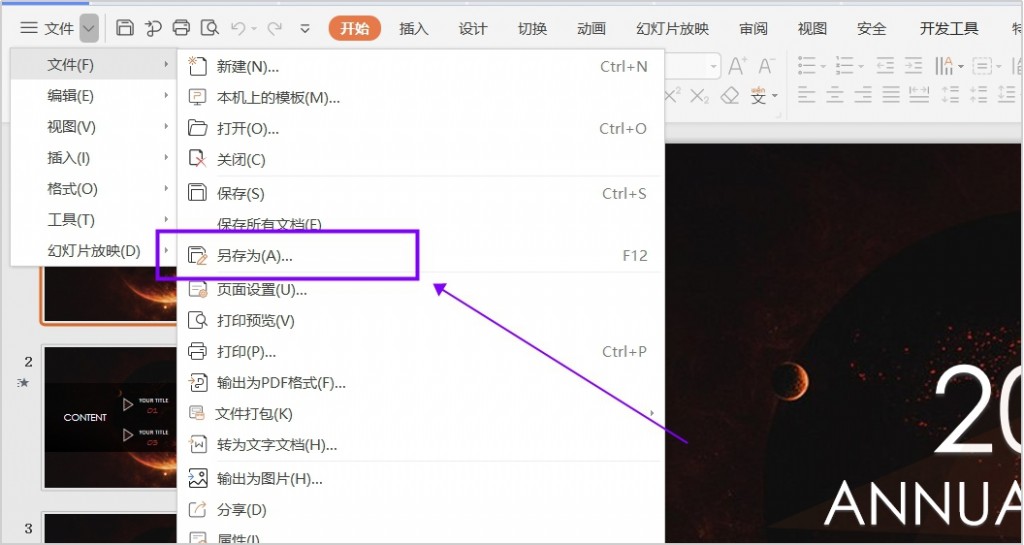Expand the quick access toolbar customize arrow
The image size is (1024, 545).
pos(305,28)
